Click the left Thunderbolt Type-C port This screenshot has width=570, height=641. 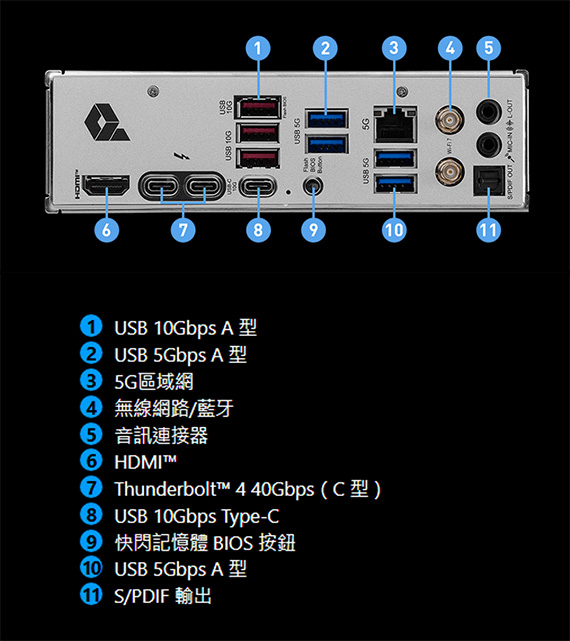click(x=161, y=187)
